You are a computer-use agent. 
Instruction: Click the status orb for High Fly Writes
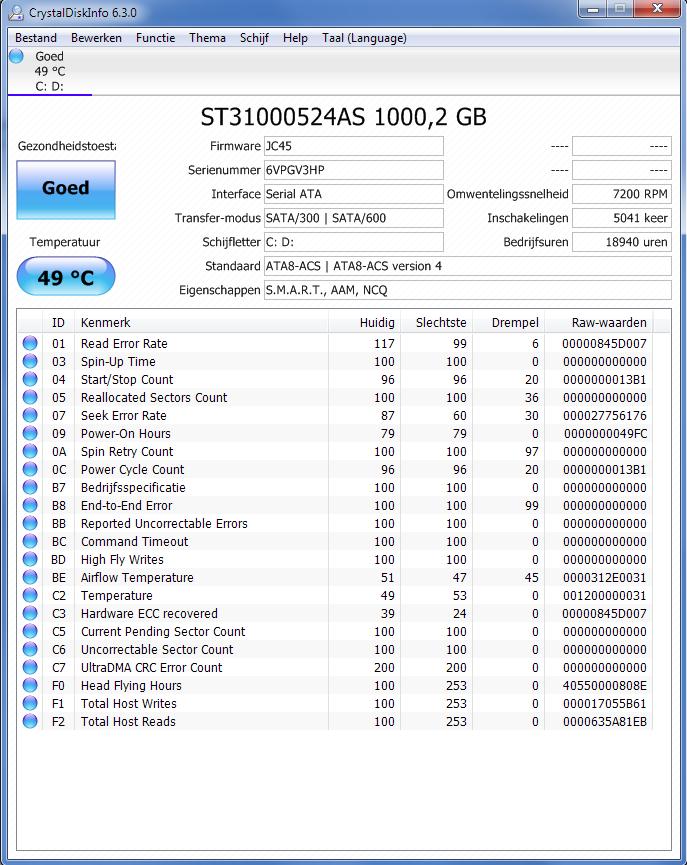click(x=30, y=559)
